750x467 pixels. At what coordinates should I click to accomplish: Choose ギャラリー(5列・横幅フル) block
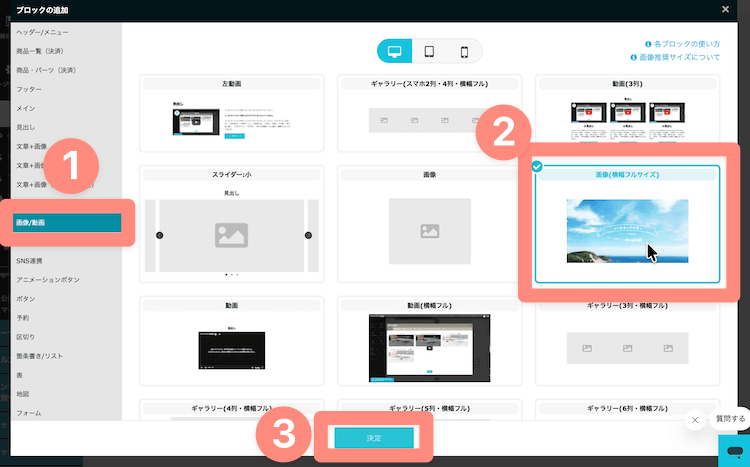pyautogui.click(x=430, y=410)
